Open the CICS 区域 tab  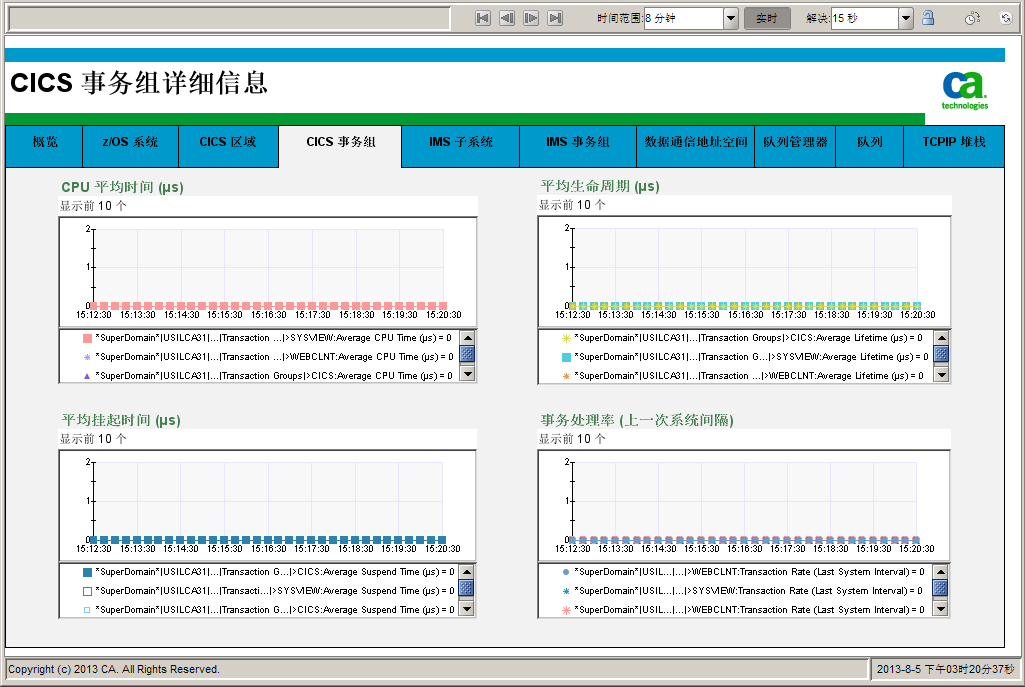(228, 142)
